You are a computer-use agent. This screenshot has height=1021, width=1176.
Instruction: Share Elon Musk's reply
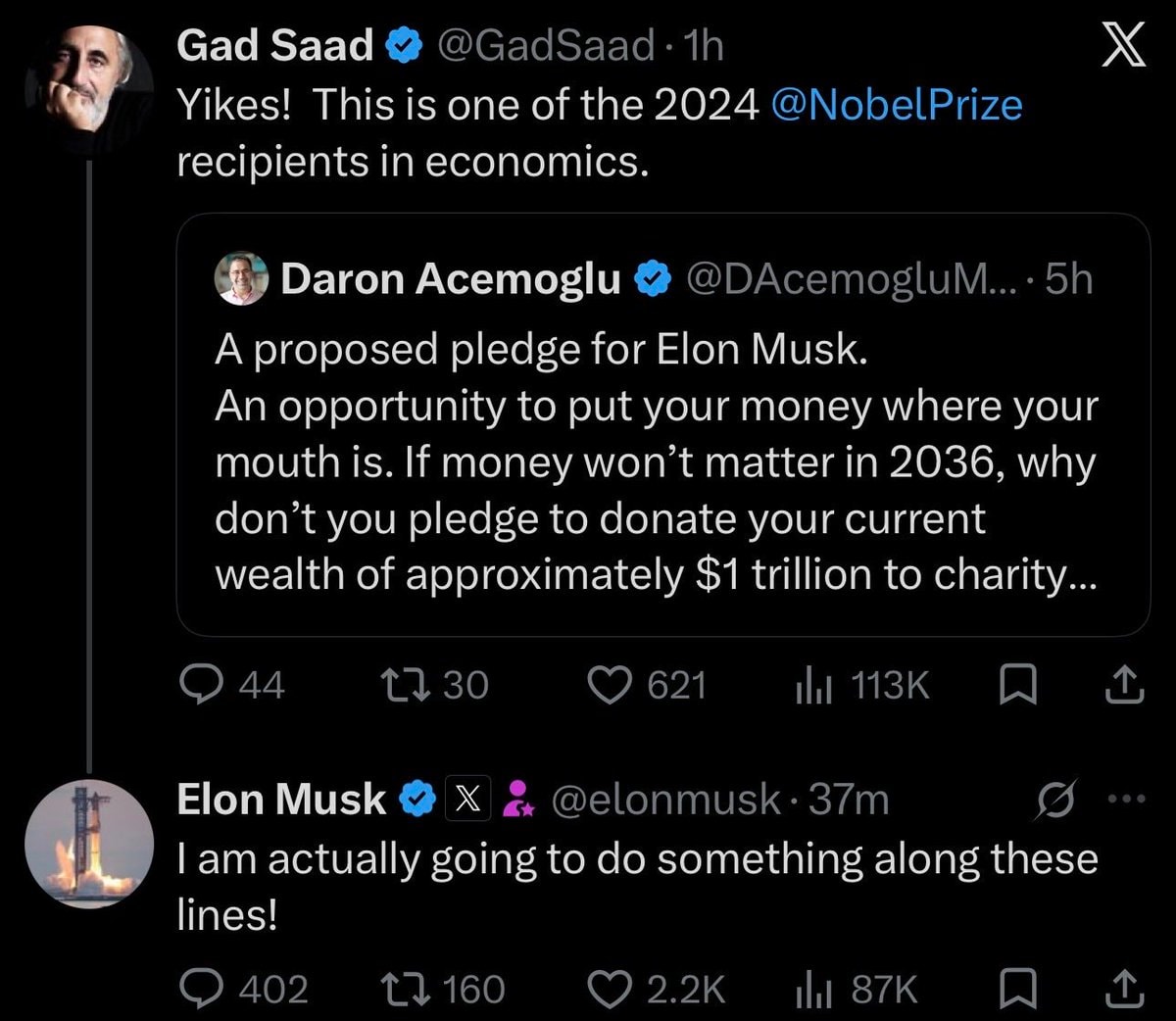1124,989
